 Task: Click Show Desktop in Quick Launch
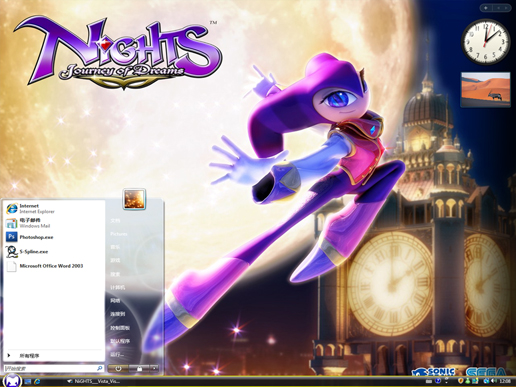28,381
